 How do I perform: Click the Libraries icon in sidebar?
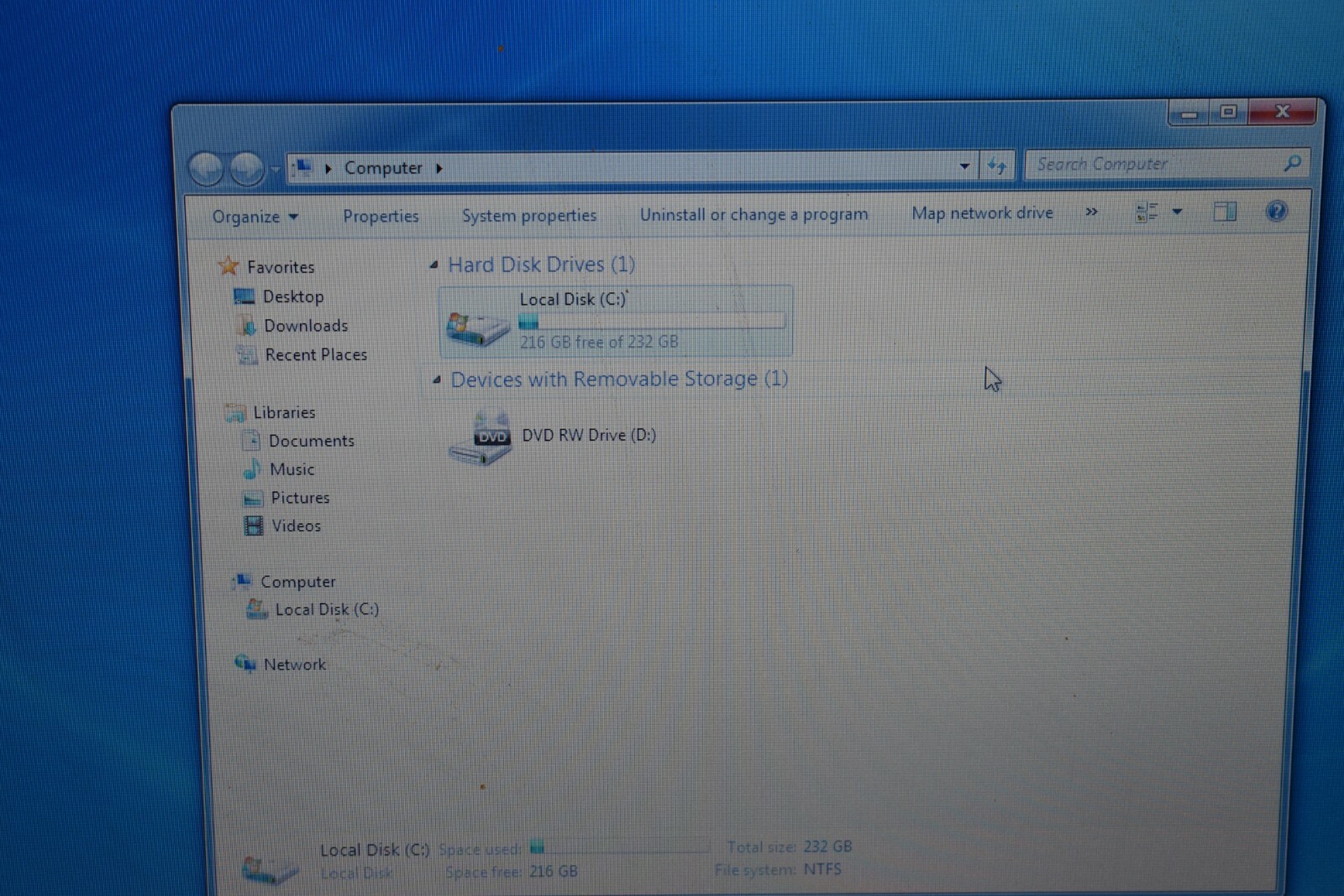click(235, 412)
